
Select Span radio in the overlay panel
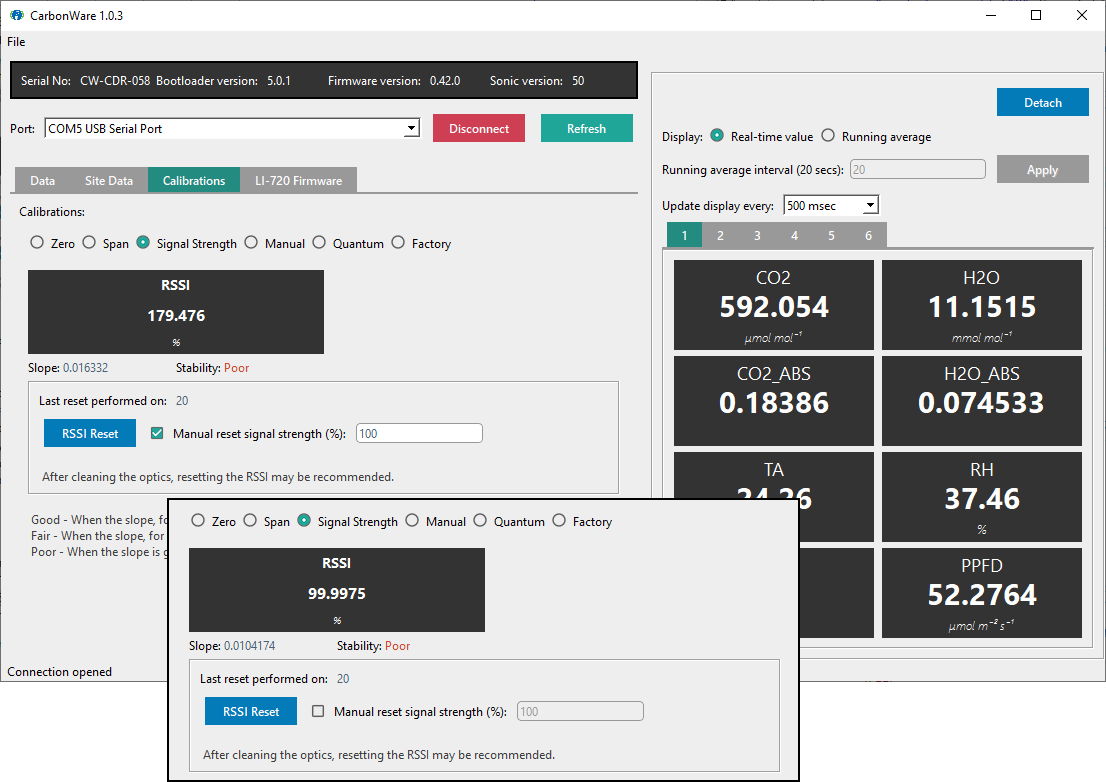250,520
